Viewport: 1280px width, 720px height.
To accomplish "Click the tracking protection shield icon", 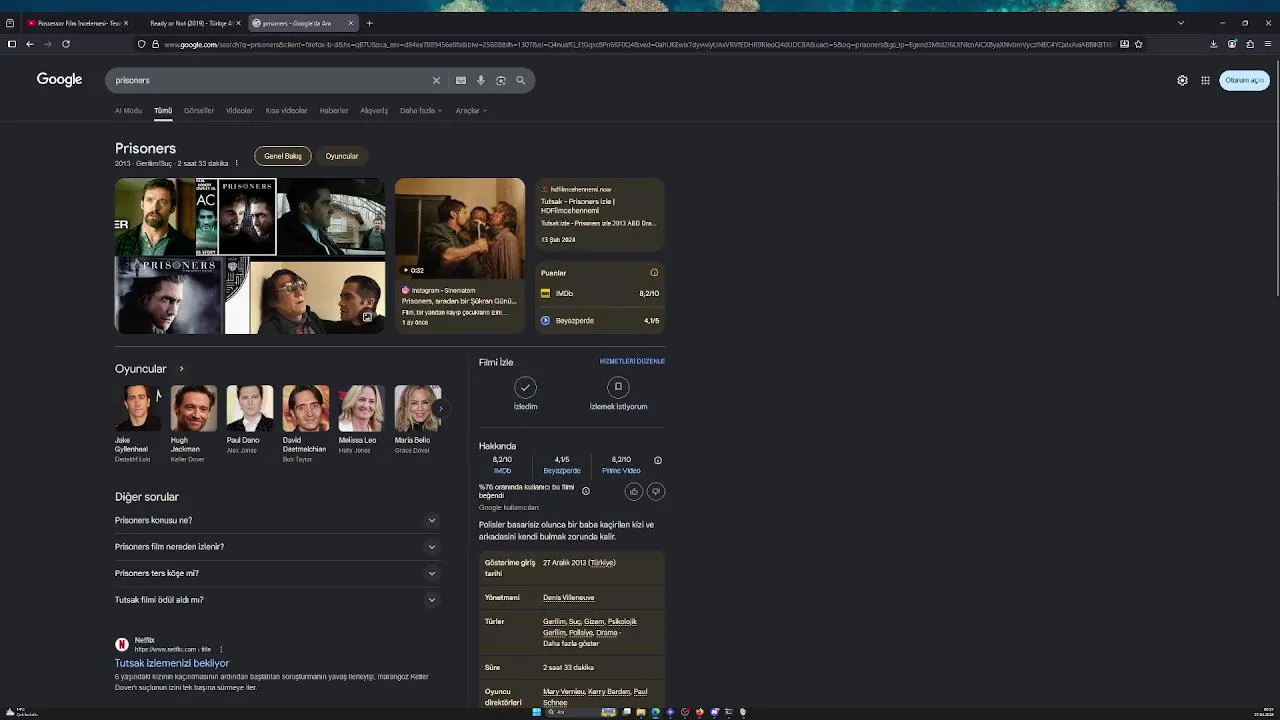I will point(141,44).
